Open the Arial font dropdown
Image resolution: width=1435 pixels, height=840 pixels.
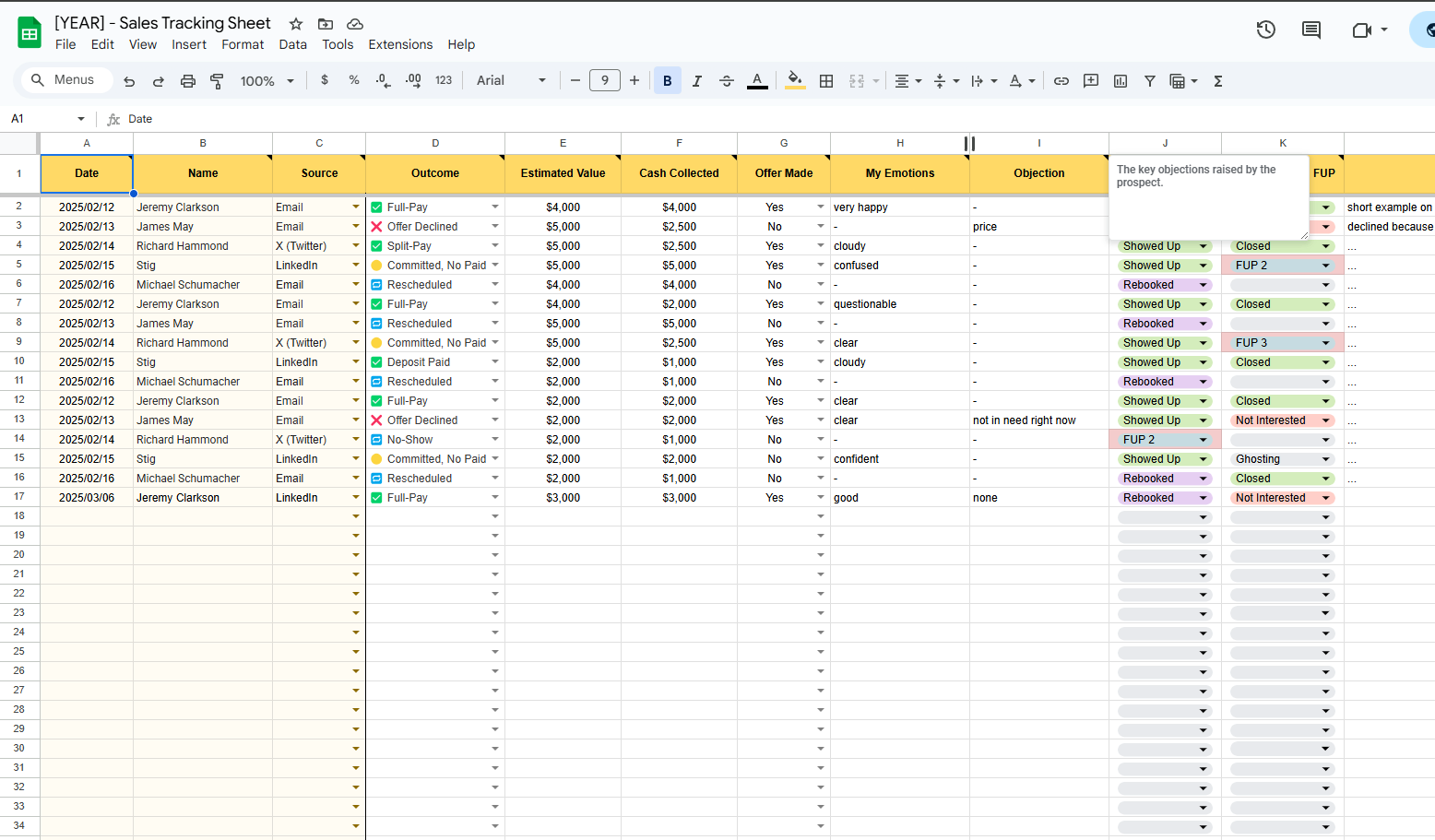coord(511,80)
